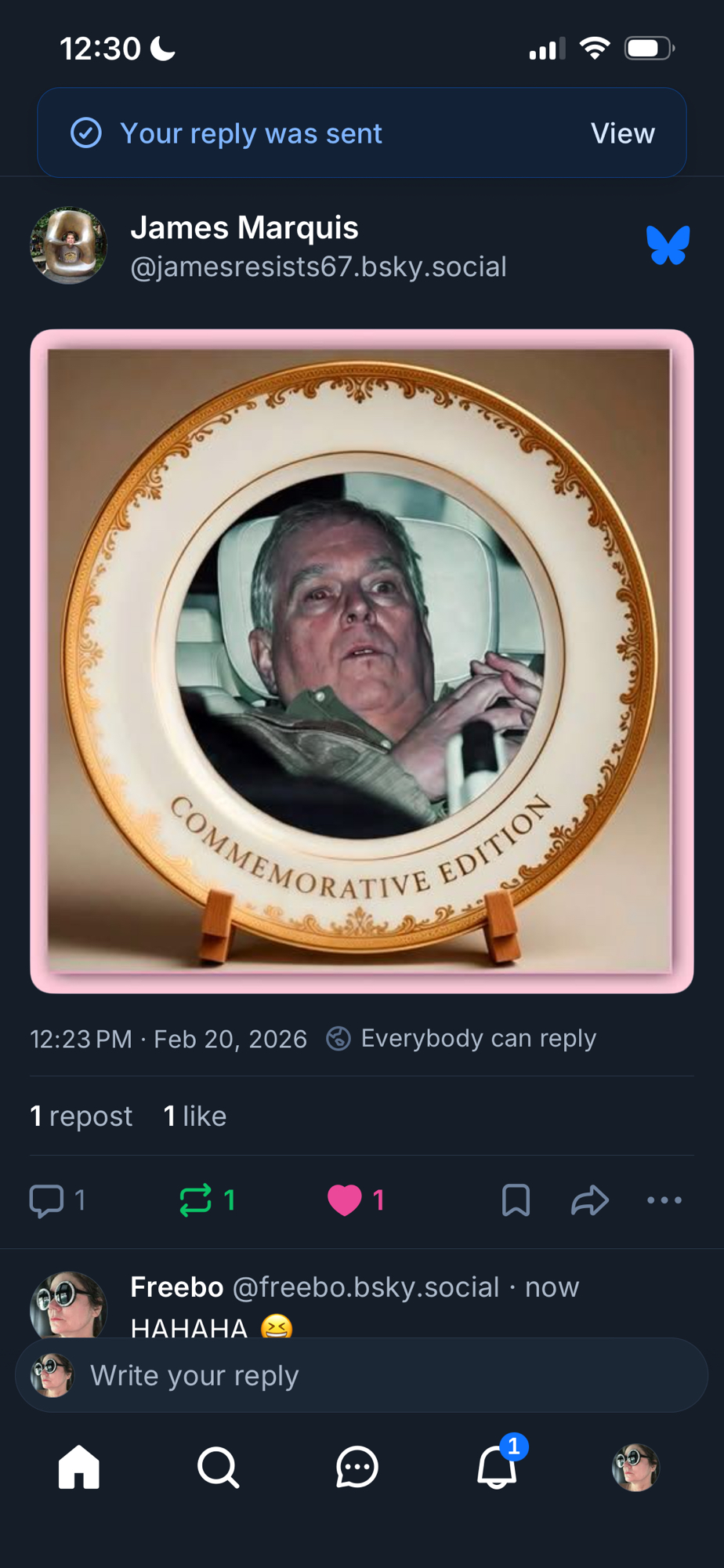
Task: Open the three-dot post options menu
Action: coord(664,1200)
